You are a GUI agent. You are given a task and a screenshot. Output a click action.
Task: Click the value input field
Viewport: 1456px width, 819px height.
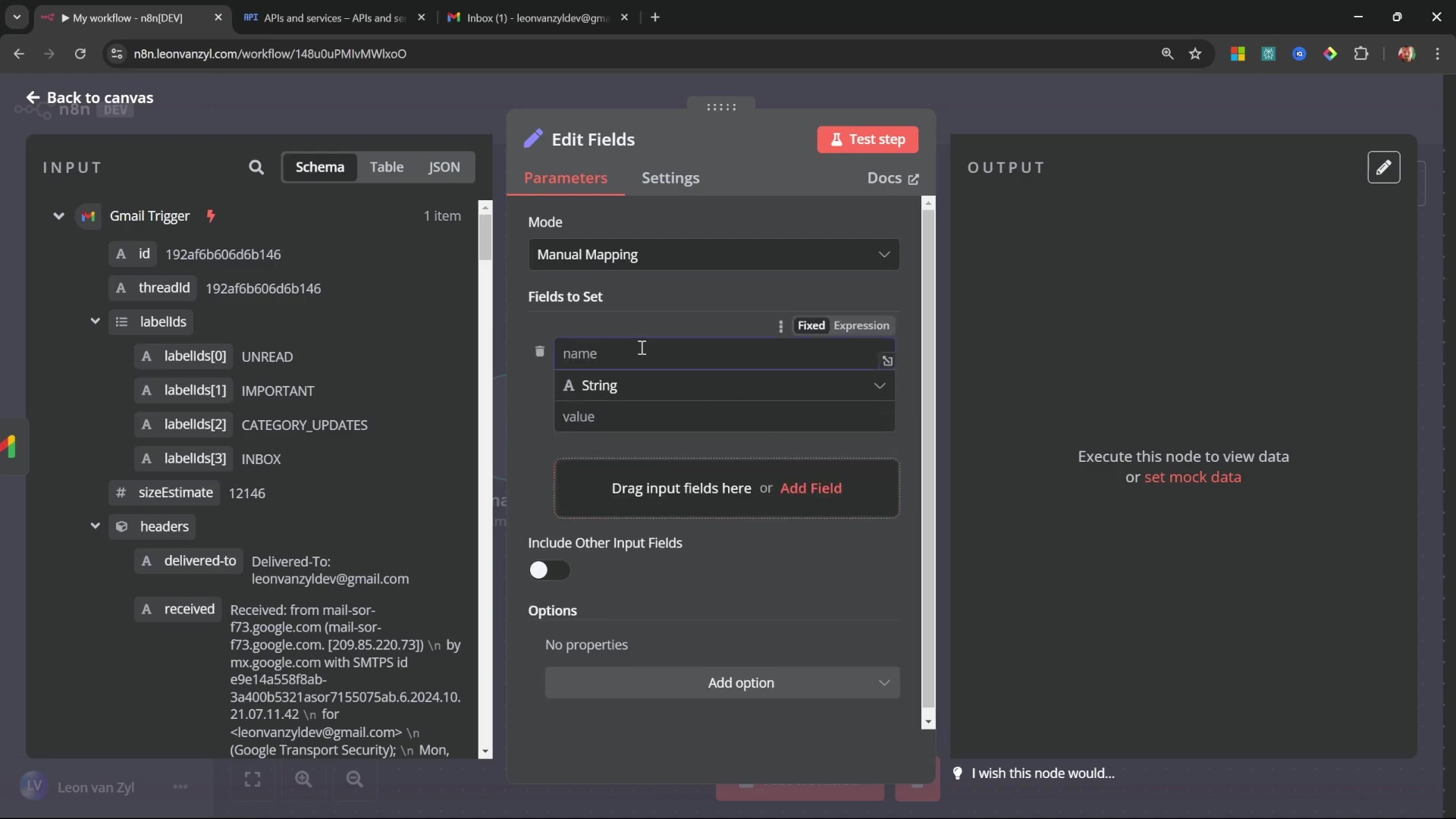[724, 417]
